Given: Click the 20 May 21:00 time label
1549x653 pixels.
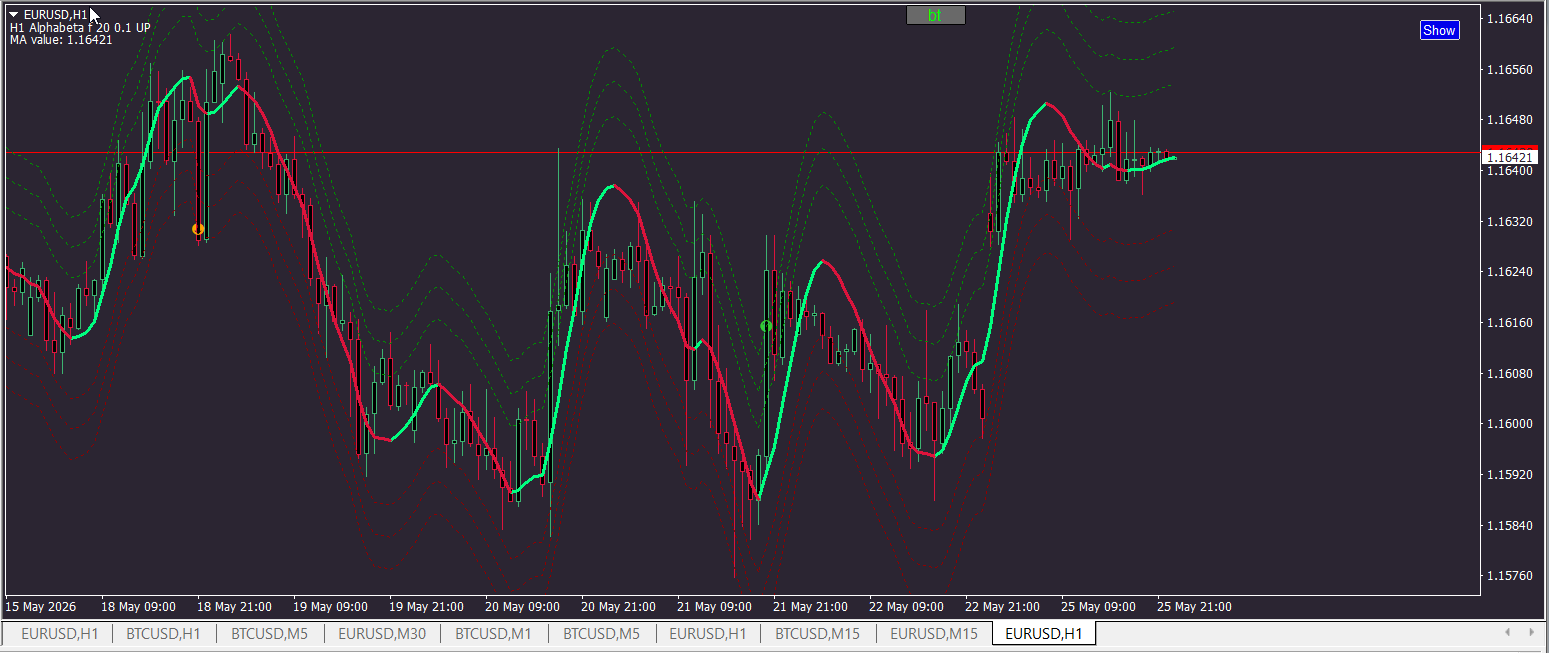Looking at the screenshot, I should tap(618, 607).
